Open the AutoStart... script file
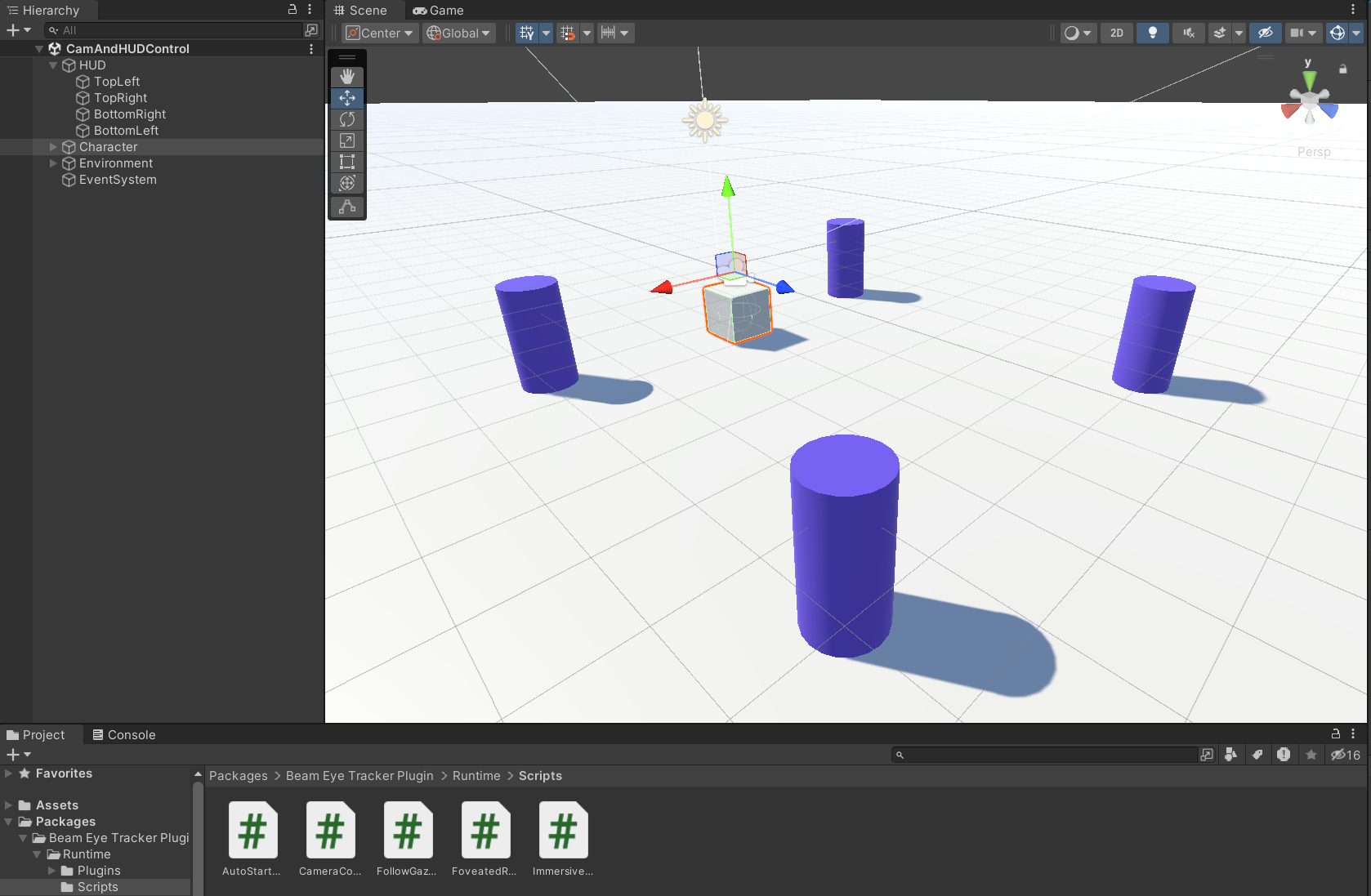Image resolution: width=1371 pixels, height=896 pixels. pyautogui.click(x=252, y=840)
